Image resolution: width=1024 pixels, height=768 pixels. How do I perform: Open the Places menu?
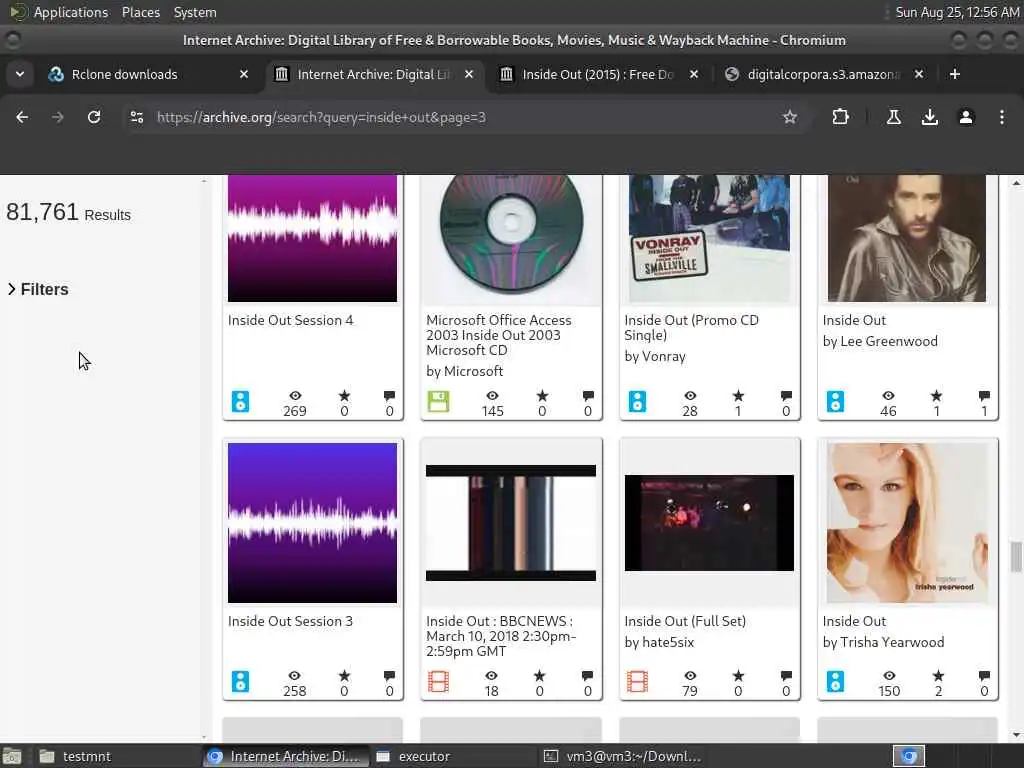point(140,12)
